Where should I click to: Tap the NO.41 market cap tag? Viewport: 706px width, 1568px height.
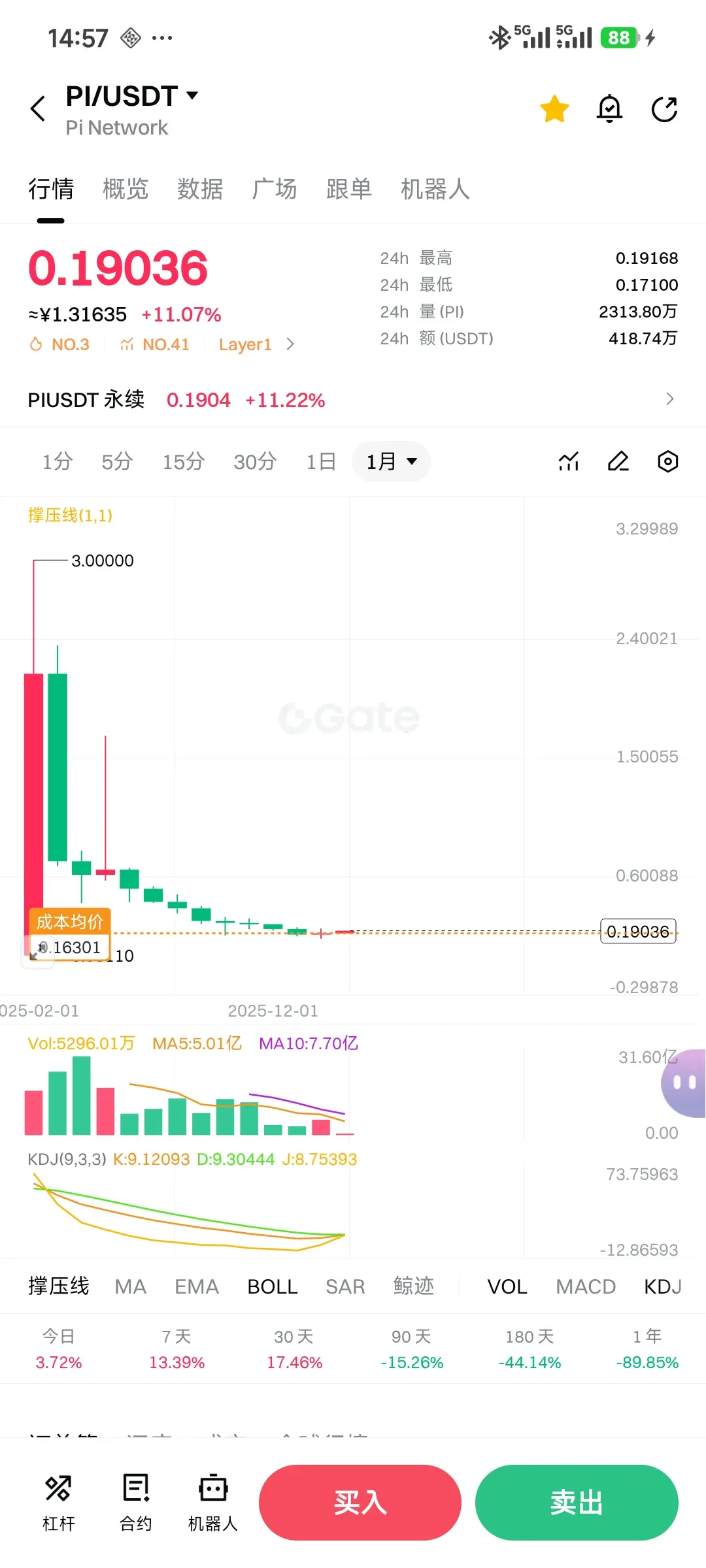(x=155, y=344)
